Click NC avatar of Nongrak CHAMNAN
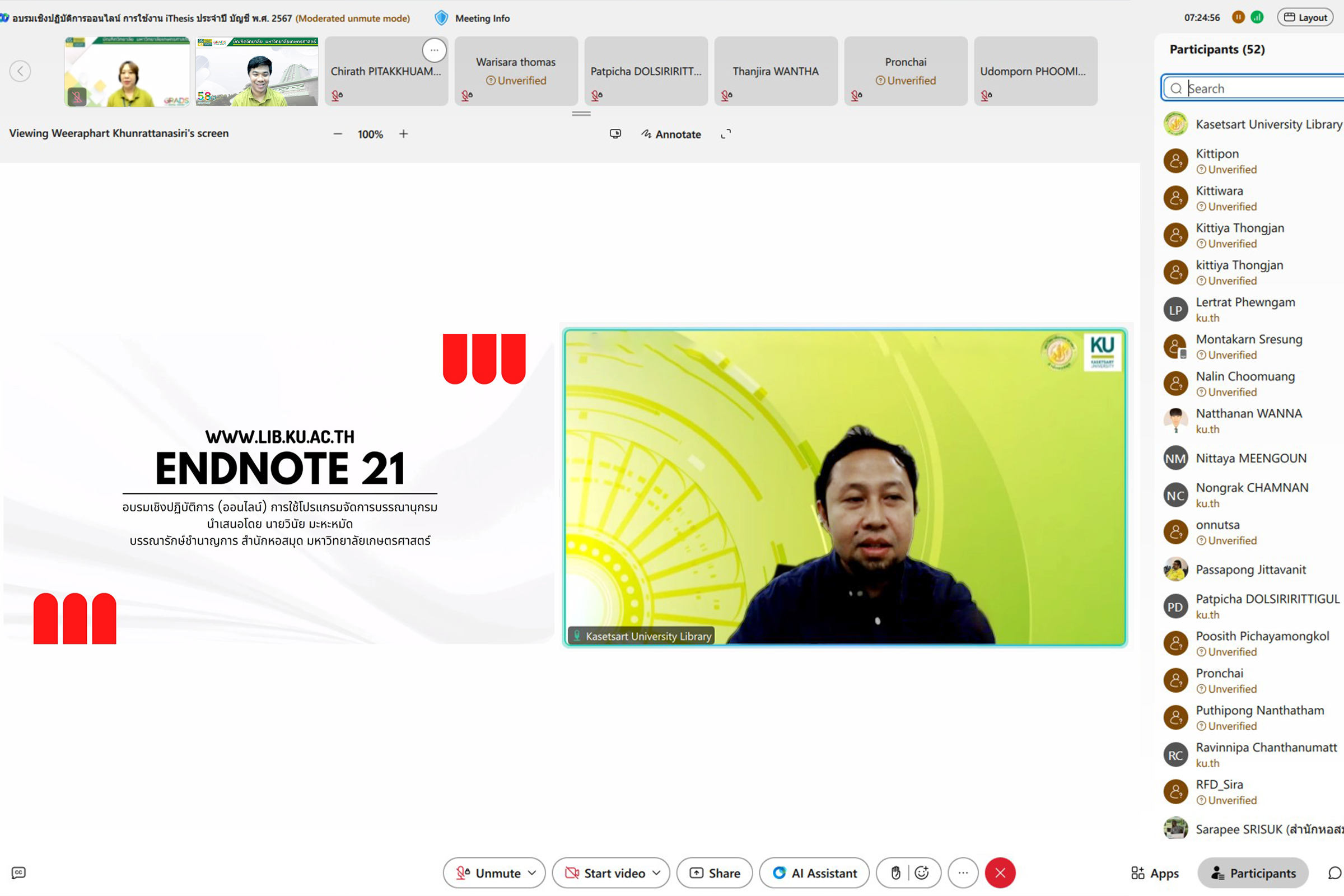Image resolution: width=1344 pixels, height=896 pixels. click(1175, 496)
